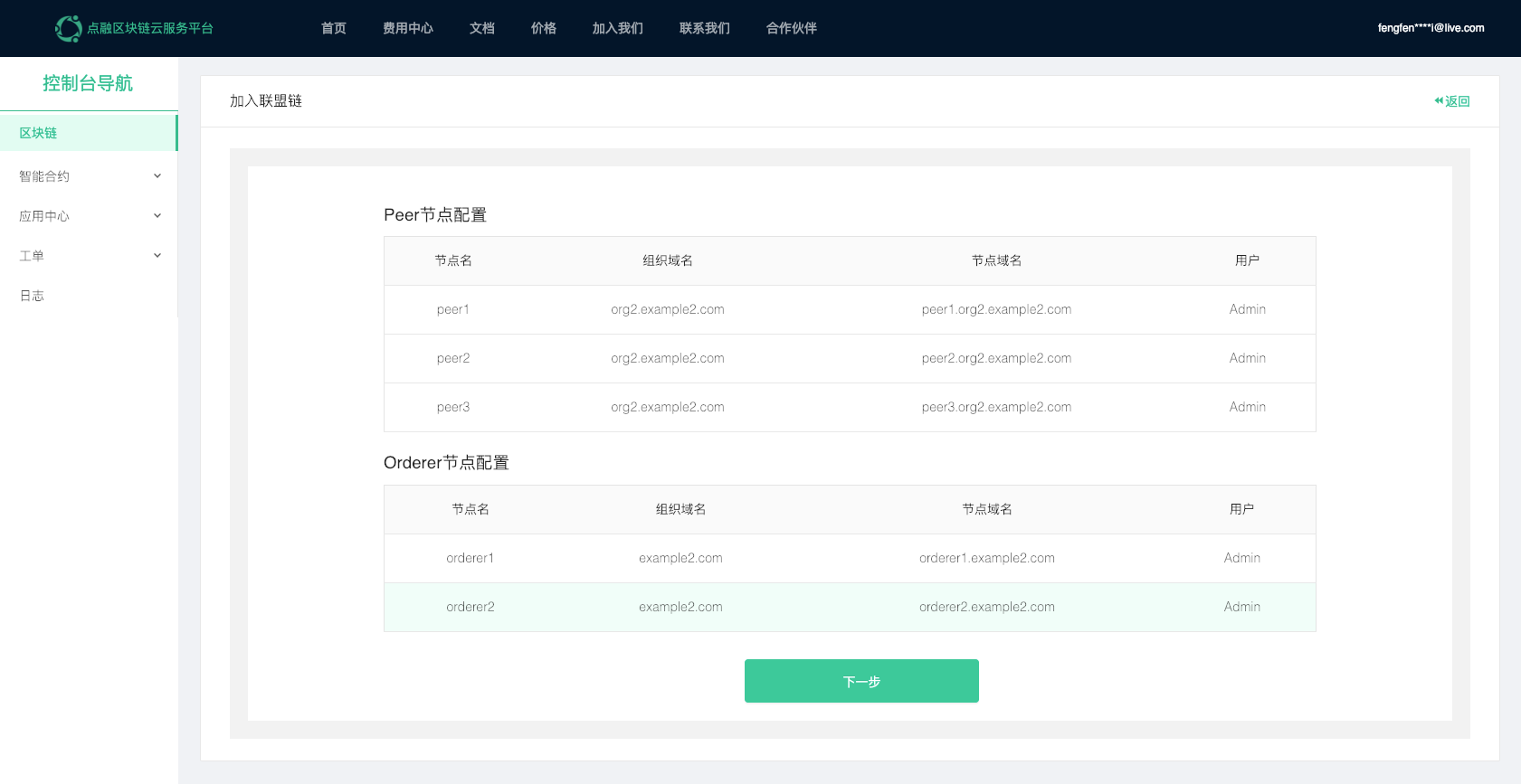Click the peer1 node name cell
This screenshot has width=1521, height=784.
pos(453,309)
